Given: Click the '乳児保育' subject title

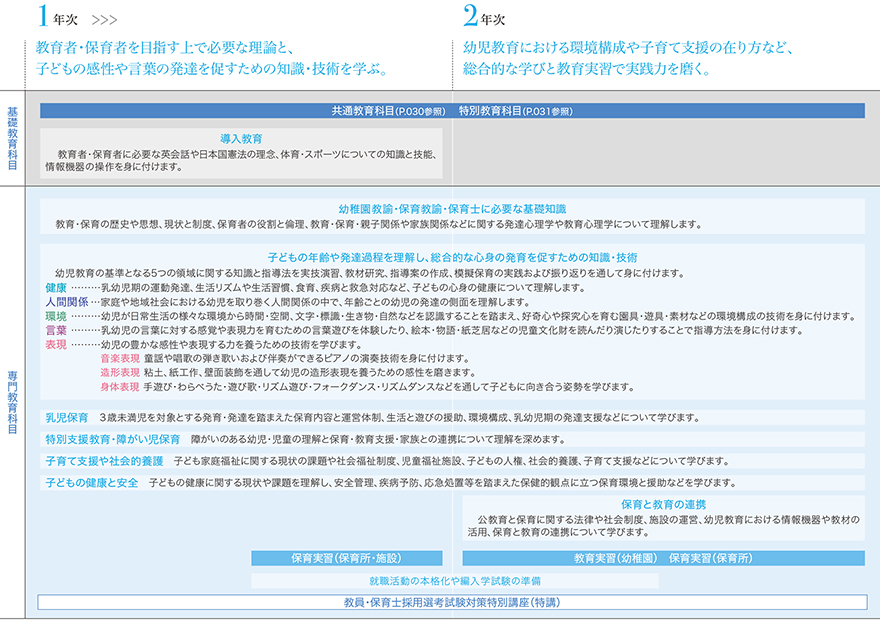Looking at the screenshot, I should coord(67,418).
